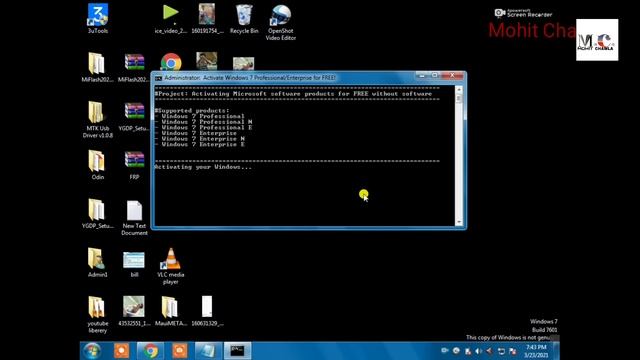Open the volume control tray icon
The height and width of the screenshot is (360, 640).
pyautogui.click(x=479, y=351)
